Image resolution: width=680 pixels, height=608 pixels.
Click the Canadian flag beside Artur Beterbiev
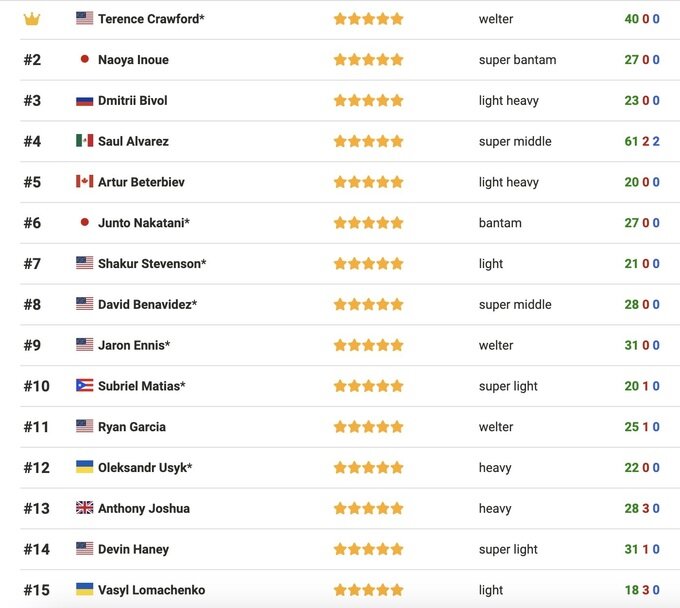pos(85,181)
